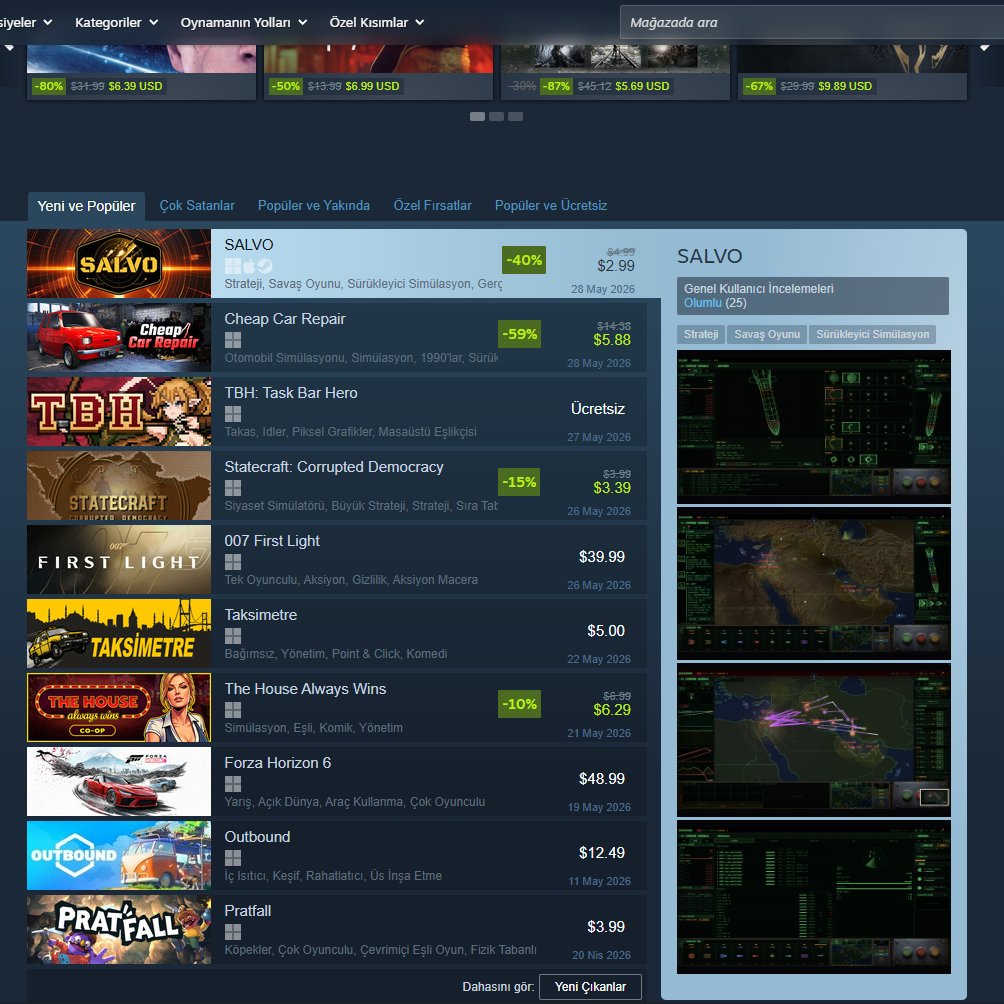Click the Strateji tag in SALVO panel
Image resolution: width=1004 pixels, height=1004 pixels.
coord(701,334)
